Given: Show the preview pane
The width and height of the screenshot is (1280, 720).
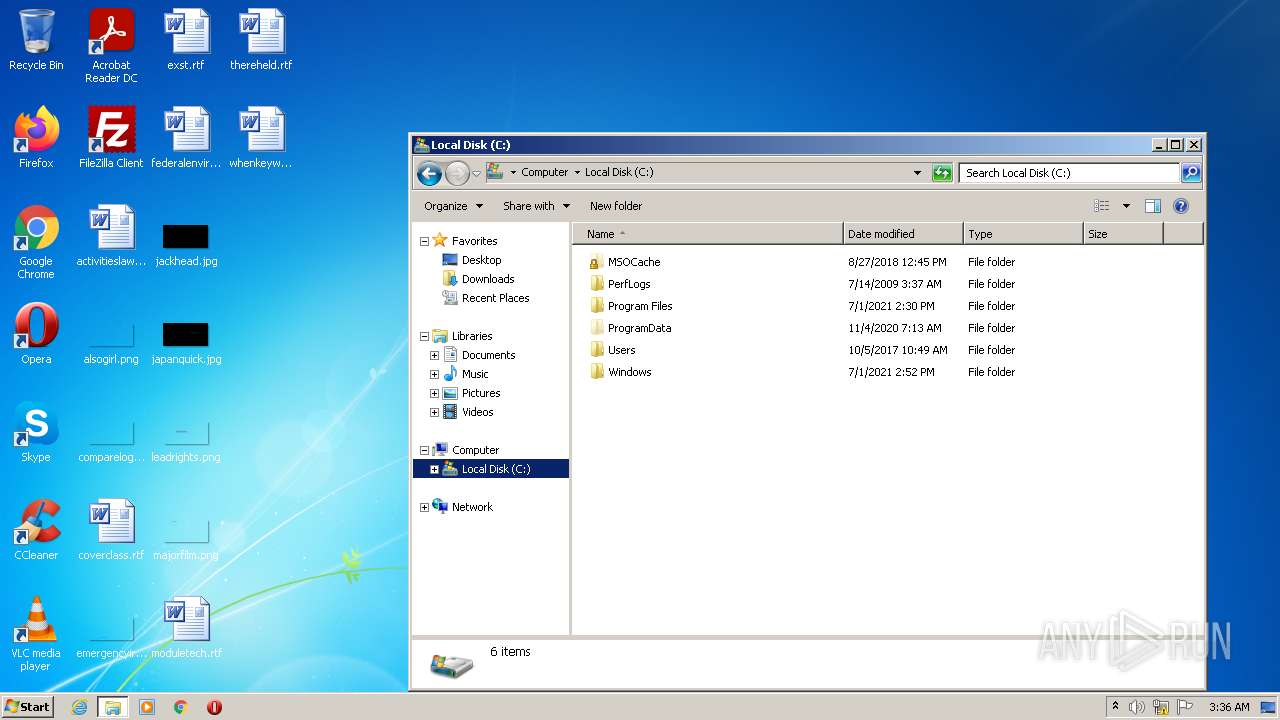Looking at the screenshot, I should click(1152, 206).
